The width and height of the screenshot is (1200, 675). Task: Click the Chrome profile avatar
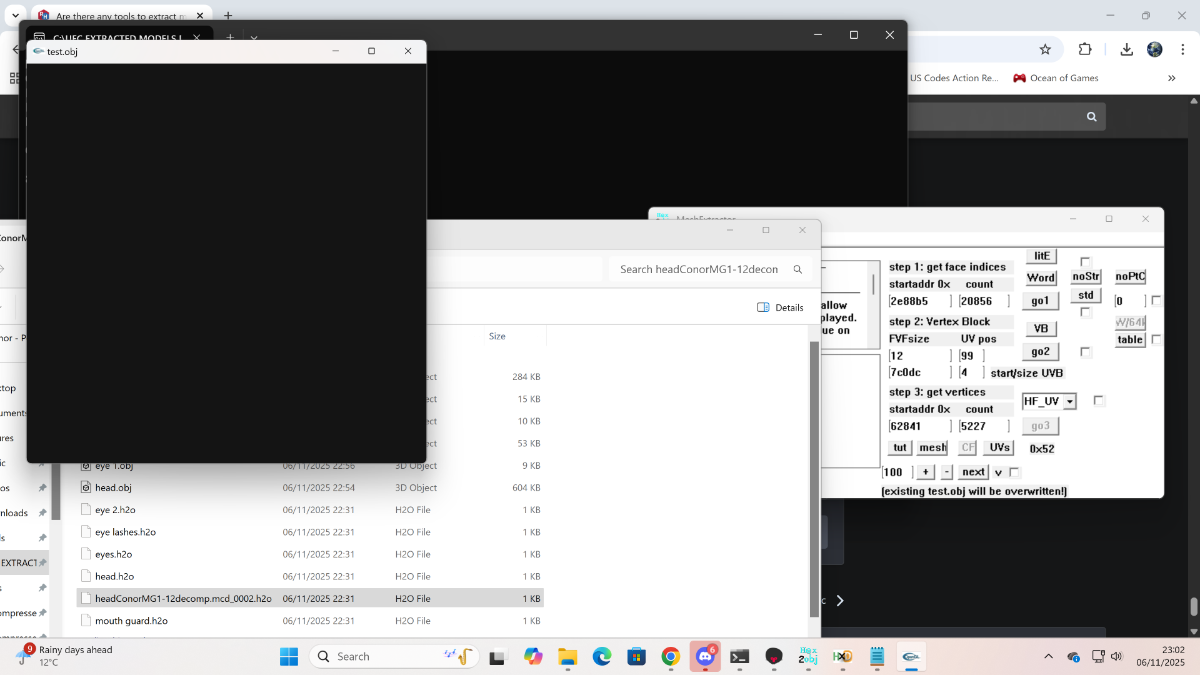(1155, 49)
